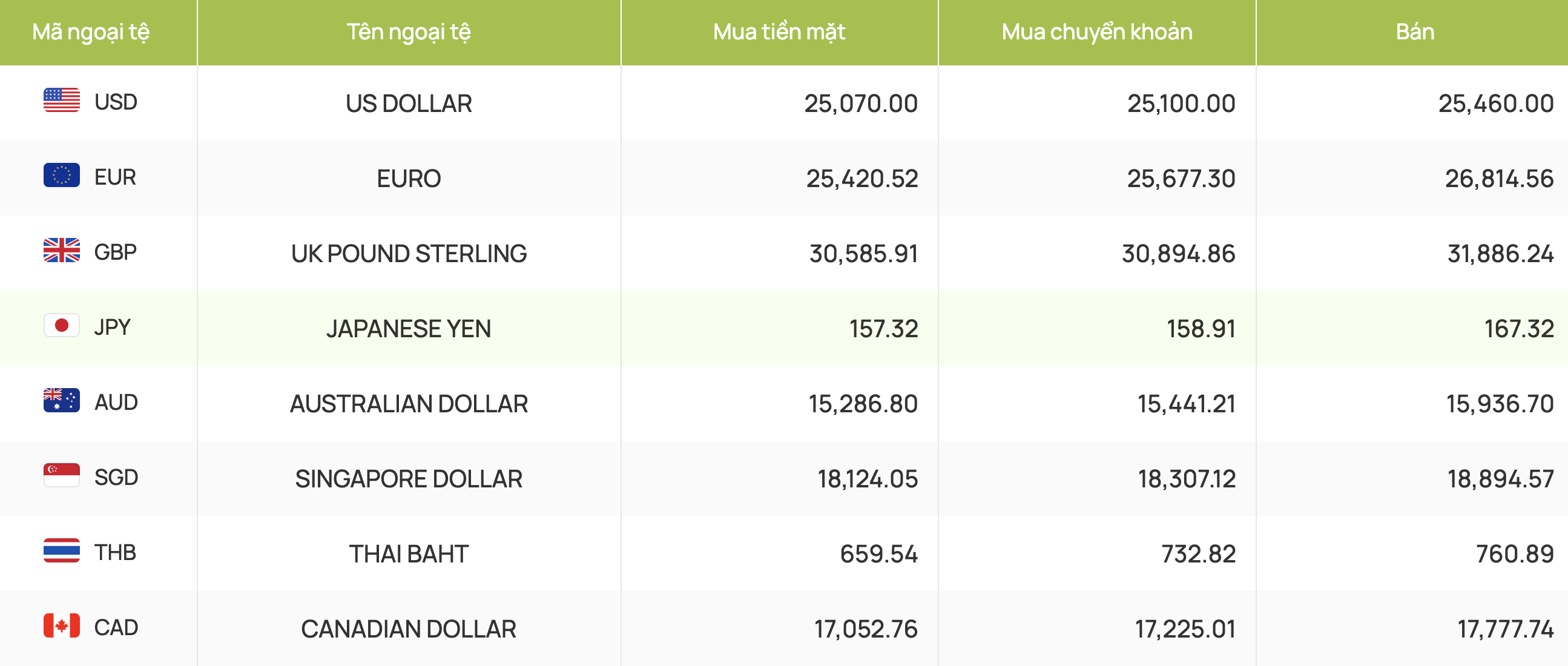
Task: Click the Mua tiền mặt column header
Action: (x=779, y=32)
